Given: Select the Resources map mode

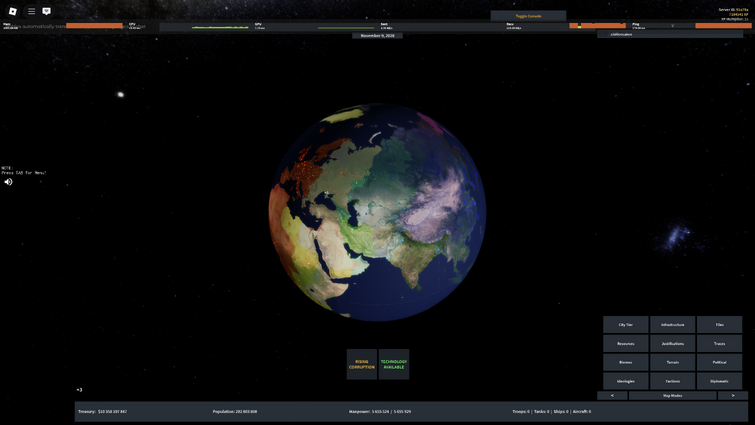Looking at the screenshot, I should coord(625,344).
